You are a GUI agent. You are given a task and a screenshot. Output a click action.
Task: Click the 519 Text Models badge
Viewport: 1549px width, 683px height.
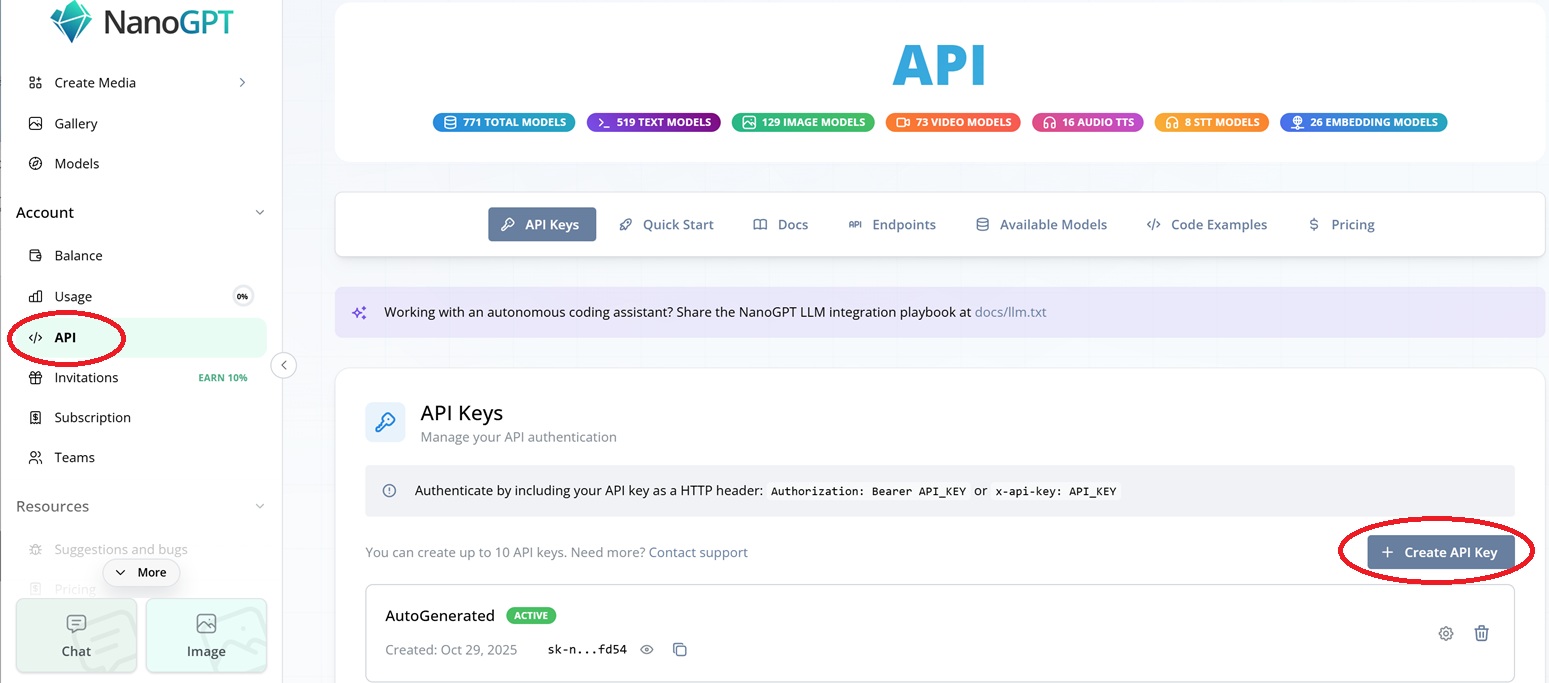[x=653, y=122]
